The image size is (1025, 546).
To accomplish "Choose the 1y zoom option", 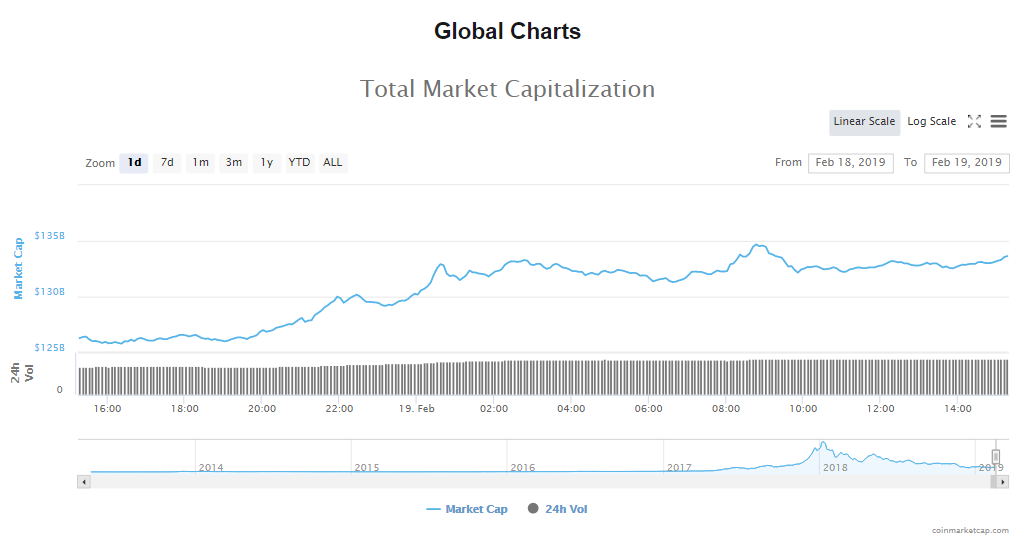I will [267, 163].
